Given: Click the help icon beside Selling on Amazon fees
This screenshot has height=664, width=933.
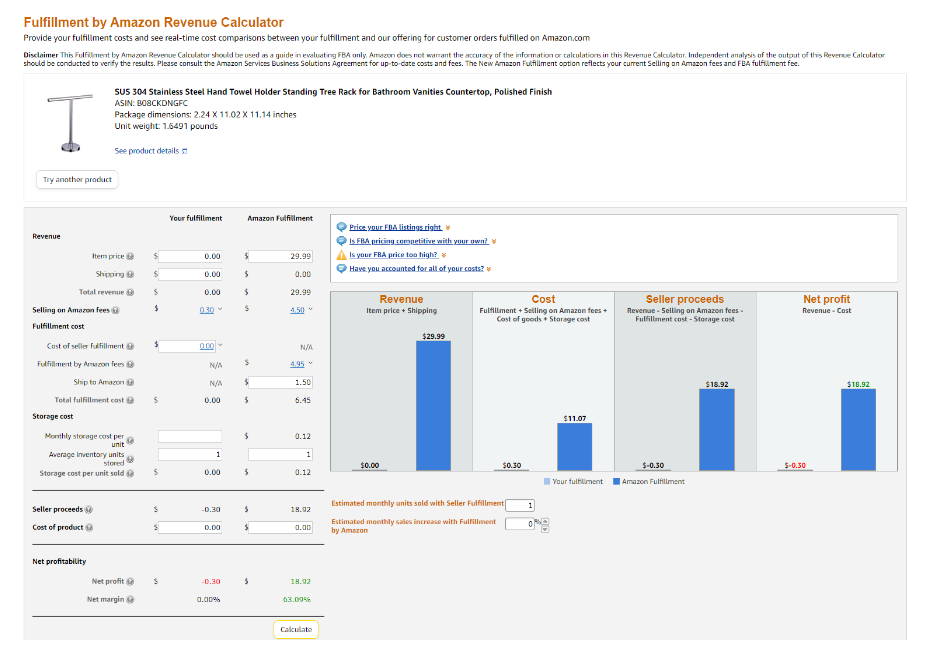Looking at the screenshot, I should pyautogui.click(x=115, y=310).
